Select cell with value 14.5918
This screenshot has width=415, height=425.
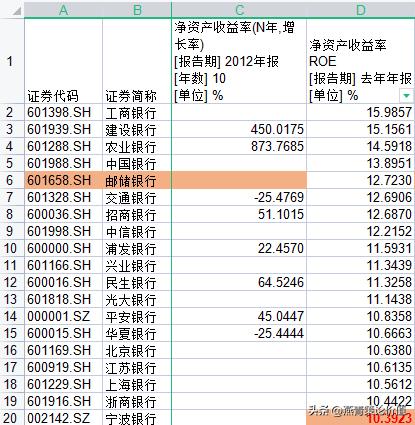tap(361, 146)
